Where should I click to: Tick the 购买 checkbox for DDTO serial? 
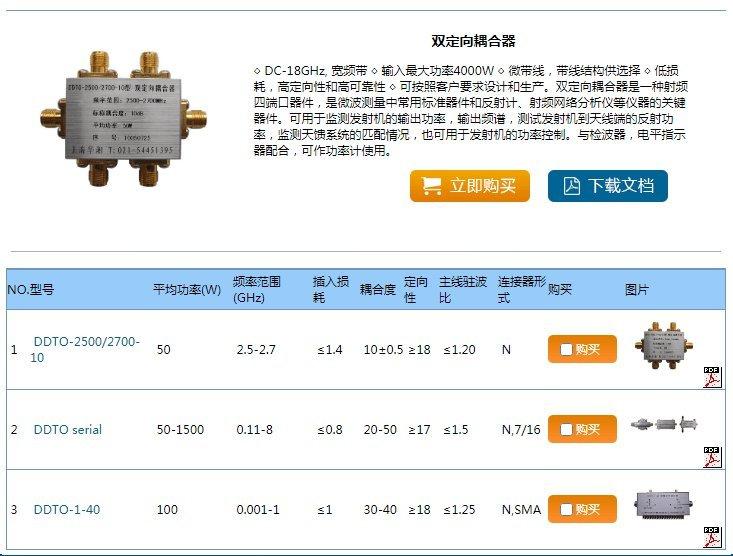(567, 430)
